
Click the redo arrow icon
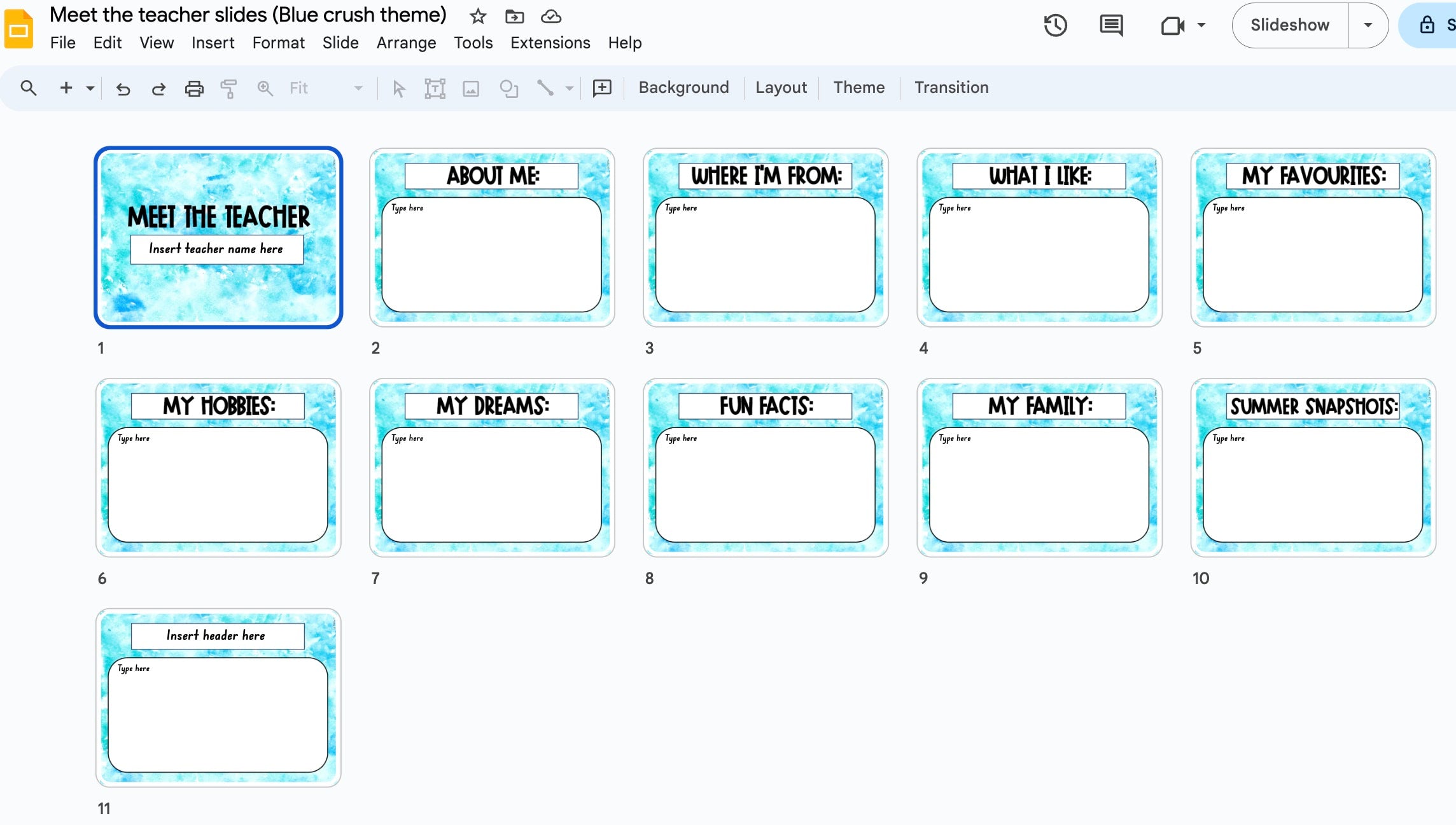pos(158,88)
